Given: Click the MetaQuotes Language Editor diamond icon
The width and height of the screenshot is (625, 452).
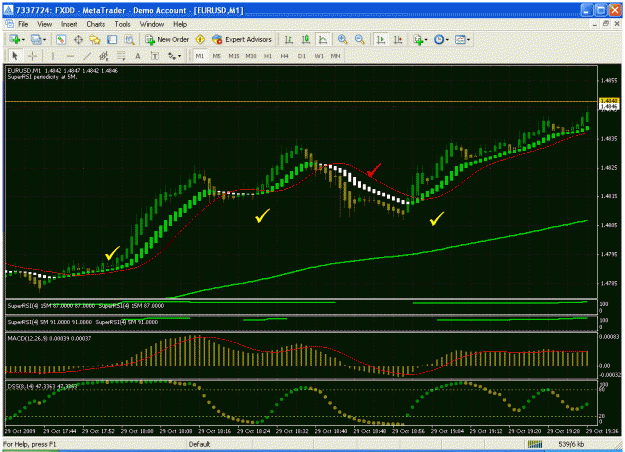Looking at the screenshot, I should pos(200,39).
